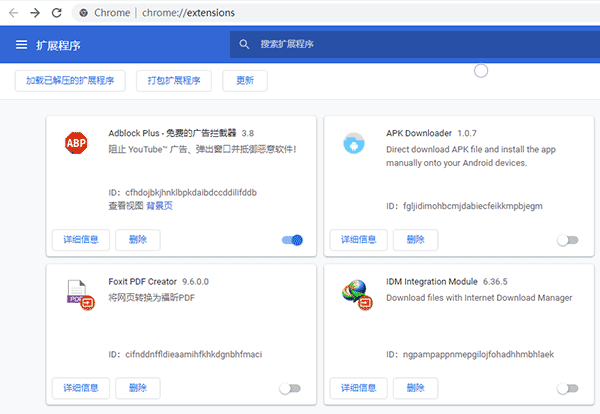This screenshot has height=414, width=600.
Task: Reload the extensions page
Action: [57, 13]
